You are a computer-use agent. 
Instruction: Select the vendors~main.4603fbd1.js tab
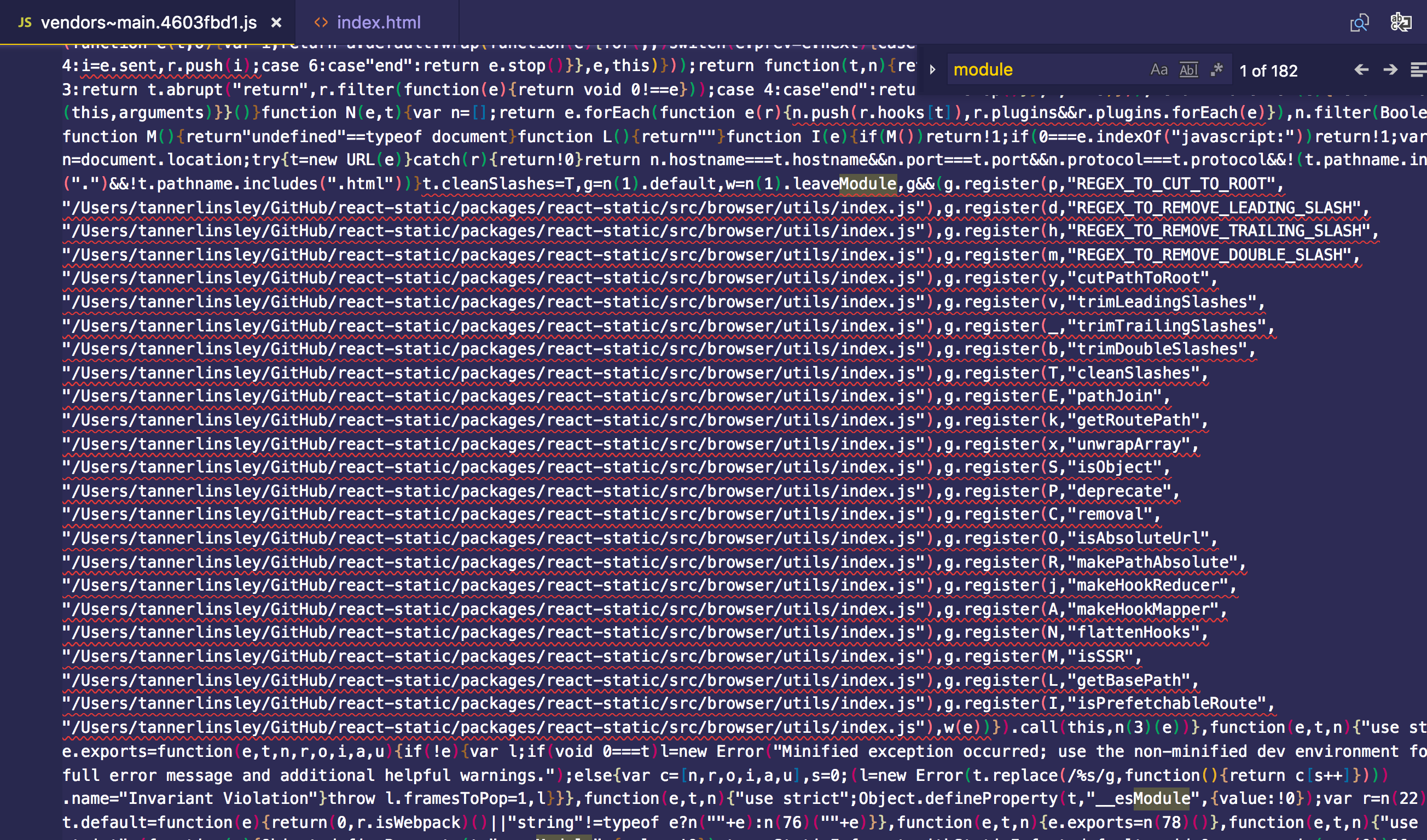tap(148, 22)
